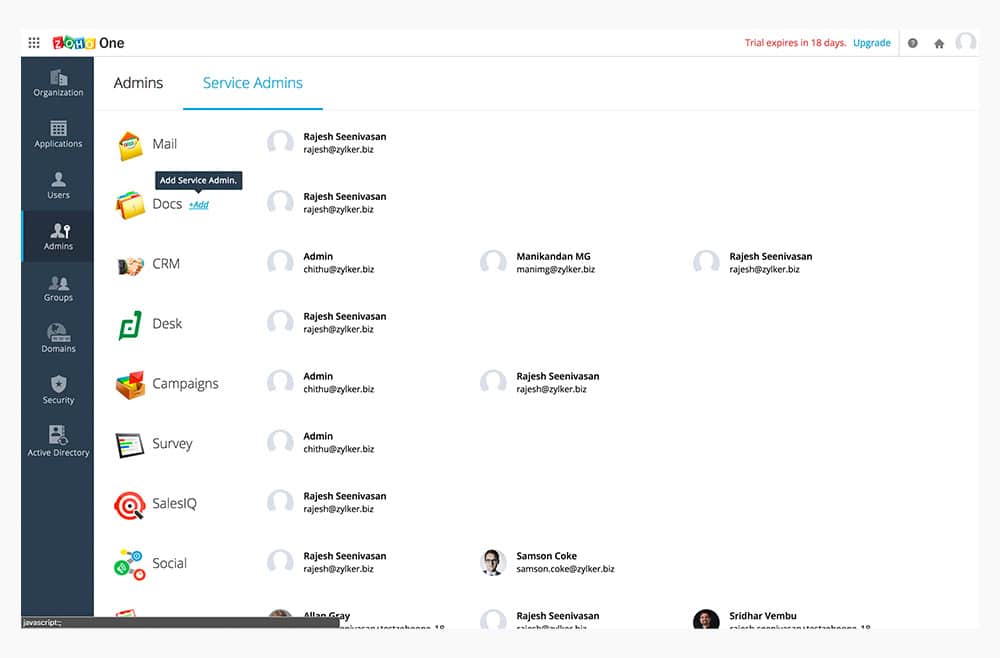Select the Service Admins tab

coord(253,83)
